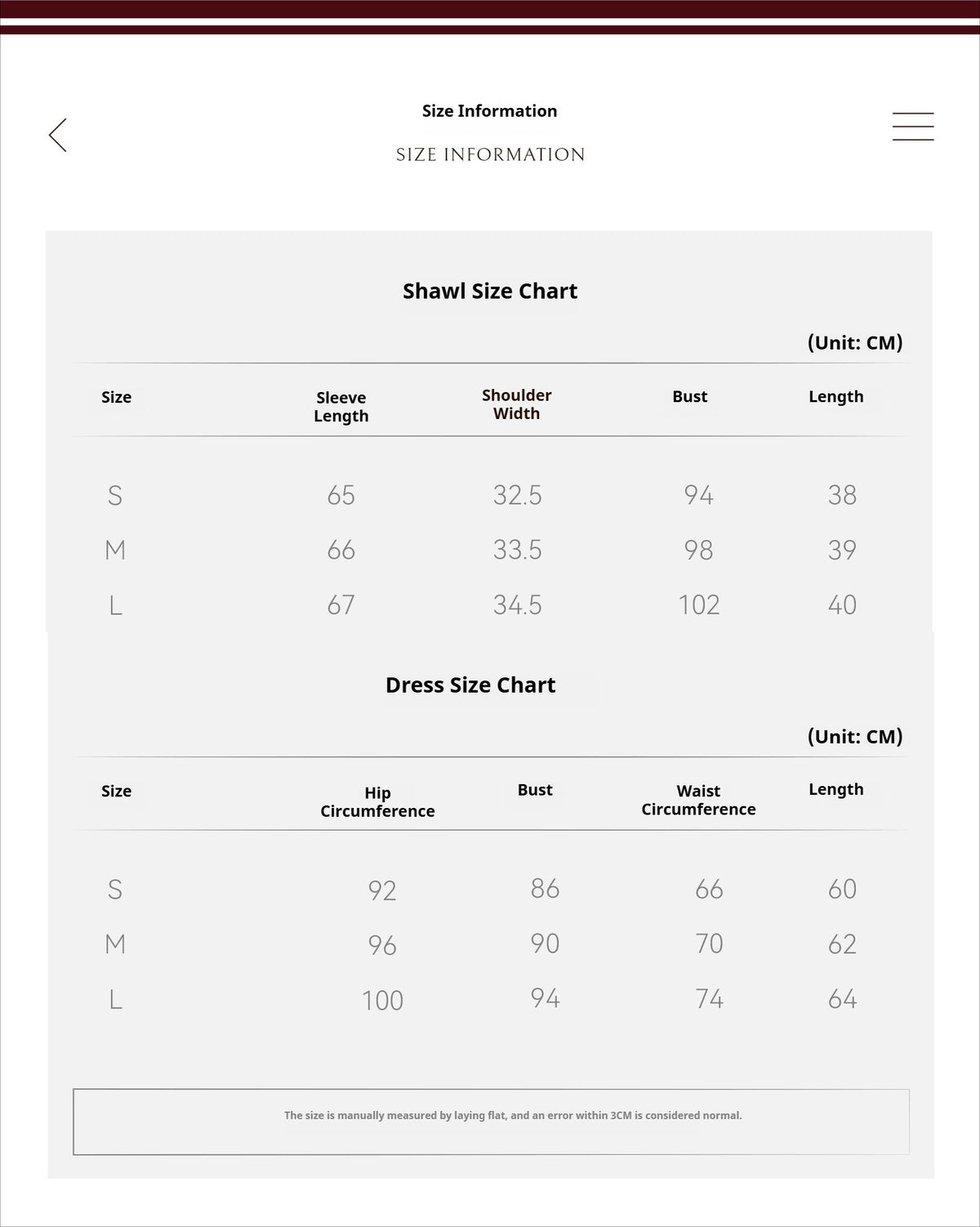Click the back arrow icon

pyautogui.click(x=58, y=135)
